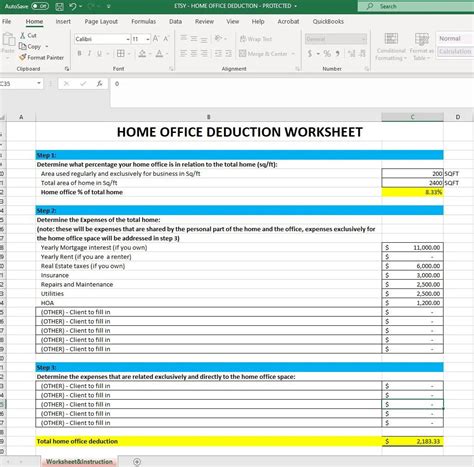The image size is (474, 467).
Task: Select the Worksheet&Instruction sheet tab
Action: tap(79, 462)
